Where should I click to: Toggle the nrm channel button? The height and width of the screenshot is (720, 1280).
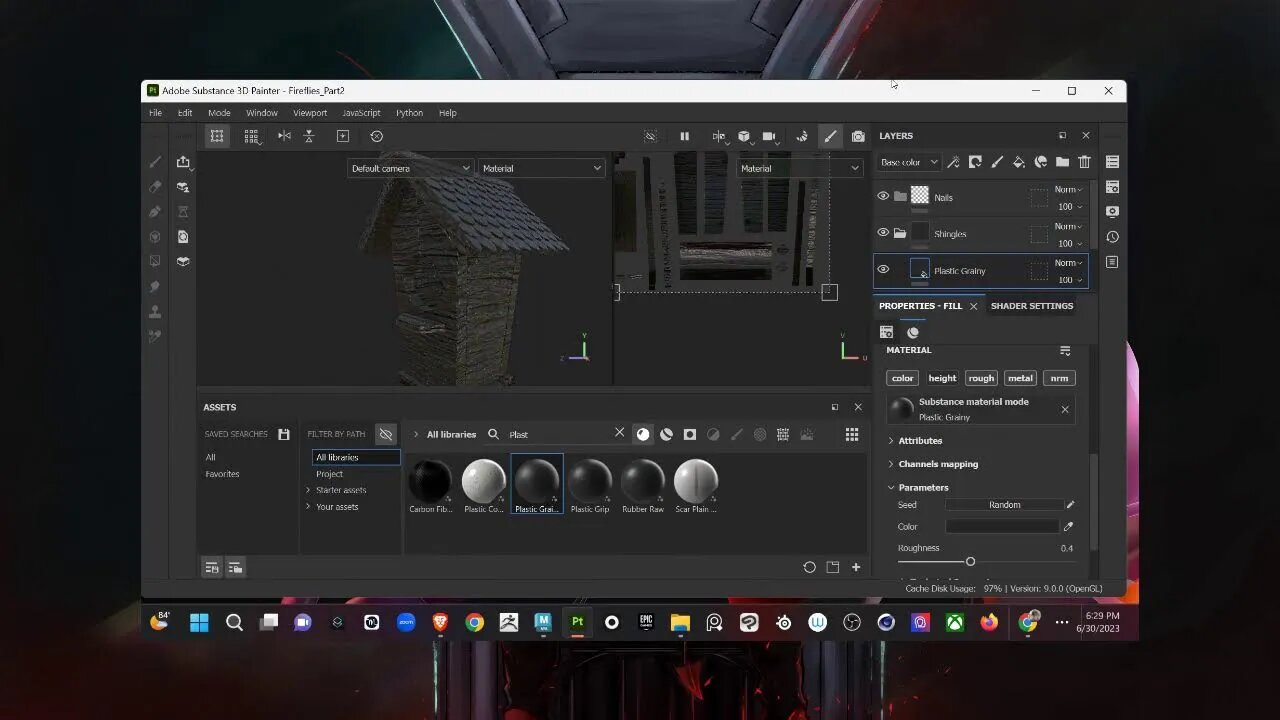click(x=1059, y=378)
